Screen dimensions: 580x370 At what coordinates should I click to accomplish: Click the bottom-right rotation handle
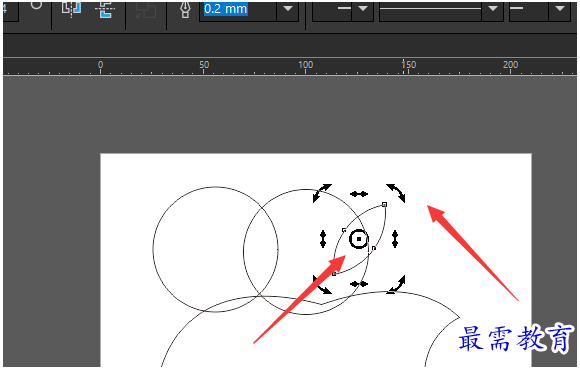pyautogui.click(x=396, y=285)
